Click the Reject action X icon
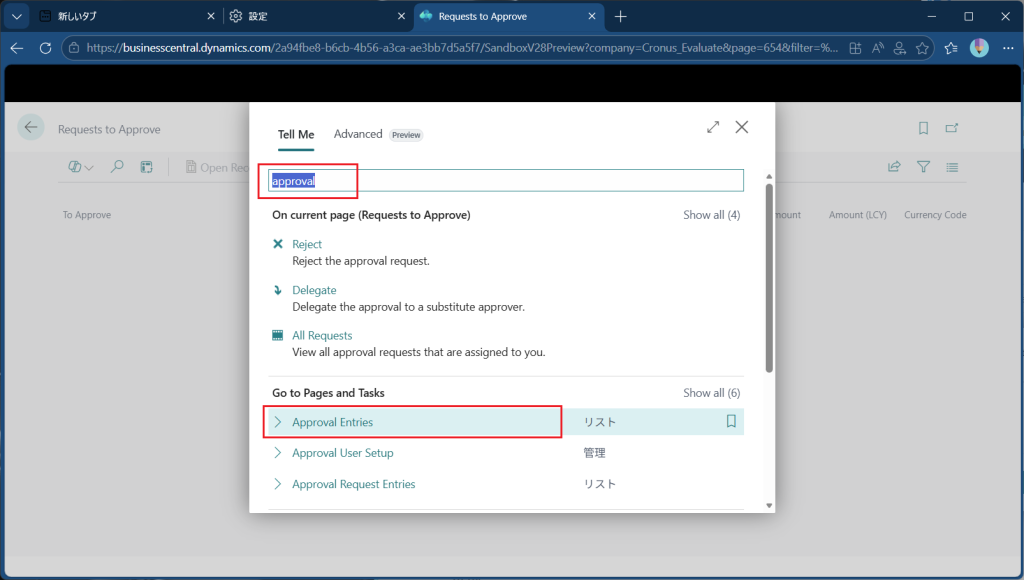 click(278, 244)
